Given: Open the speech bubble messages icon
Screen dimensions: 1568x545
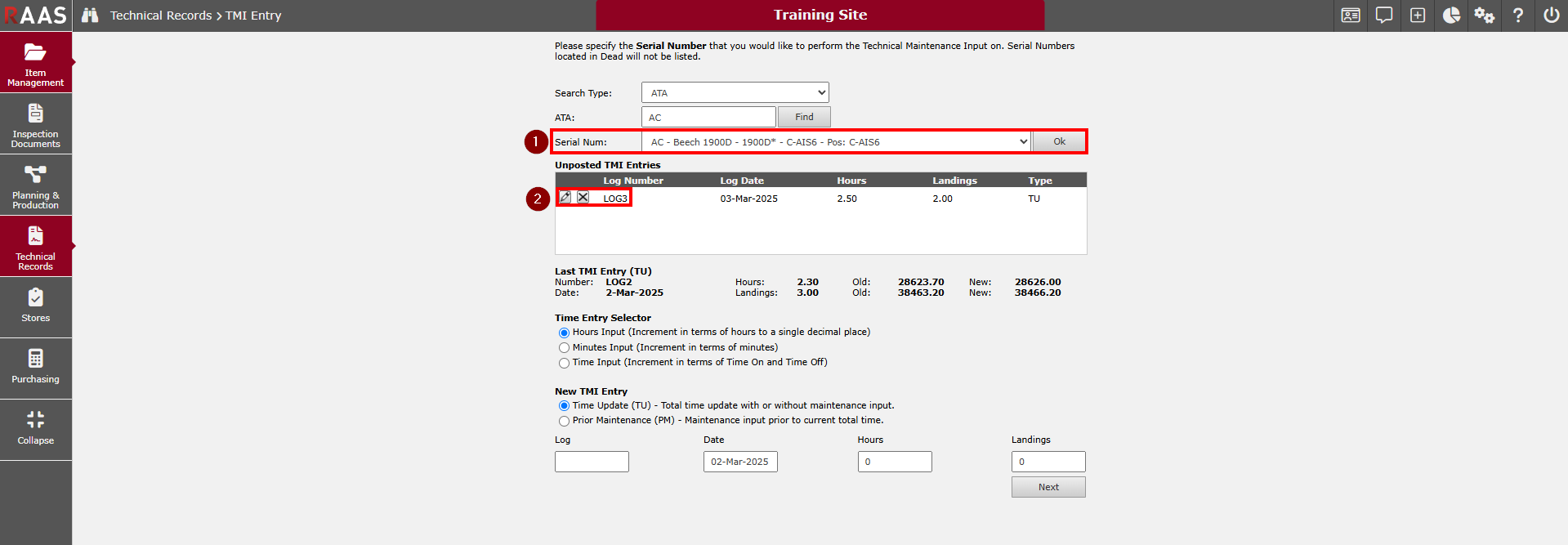Looking at the screenshot, I should 1384,16.
